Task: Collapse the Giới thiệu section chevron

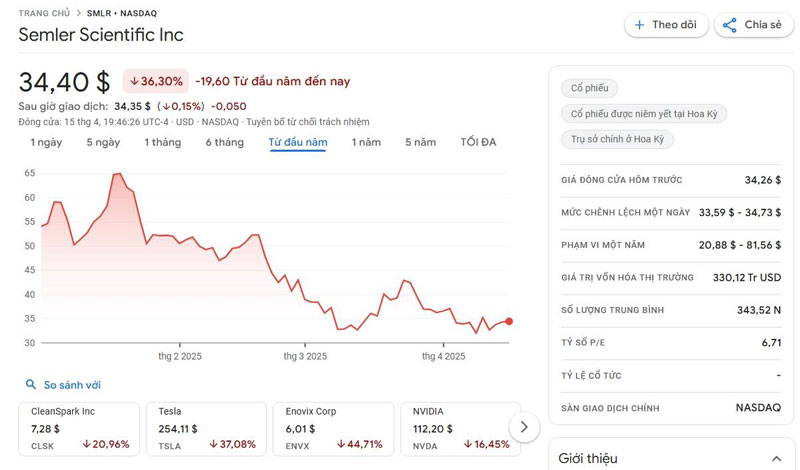Action: pos(777,458)
